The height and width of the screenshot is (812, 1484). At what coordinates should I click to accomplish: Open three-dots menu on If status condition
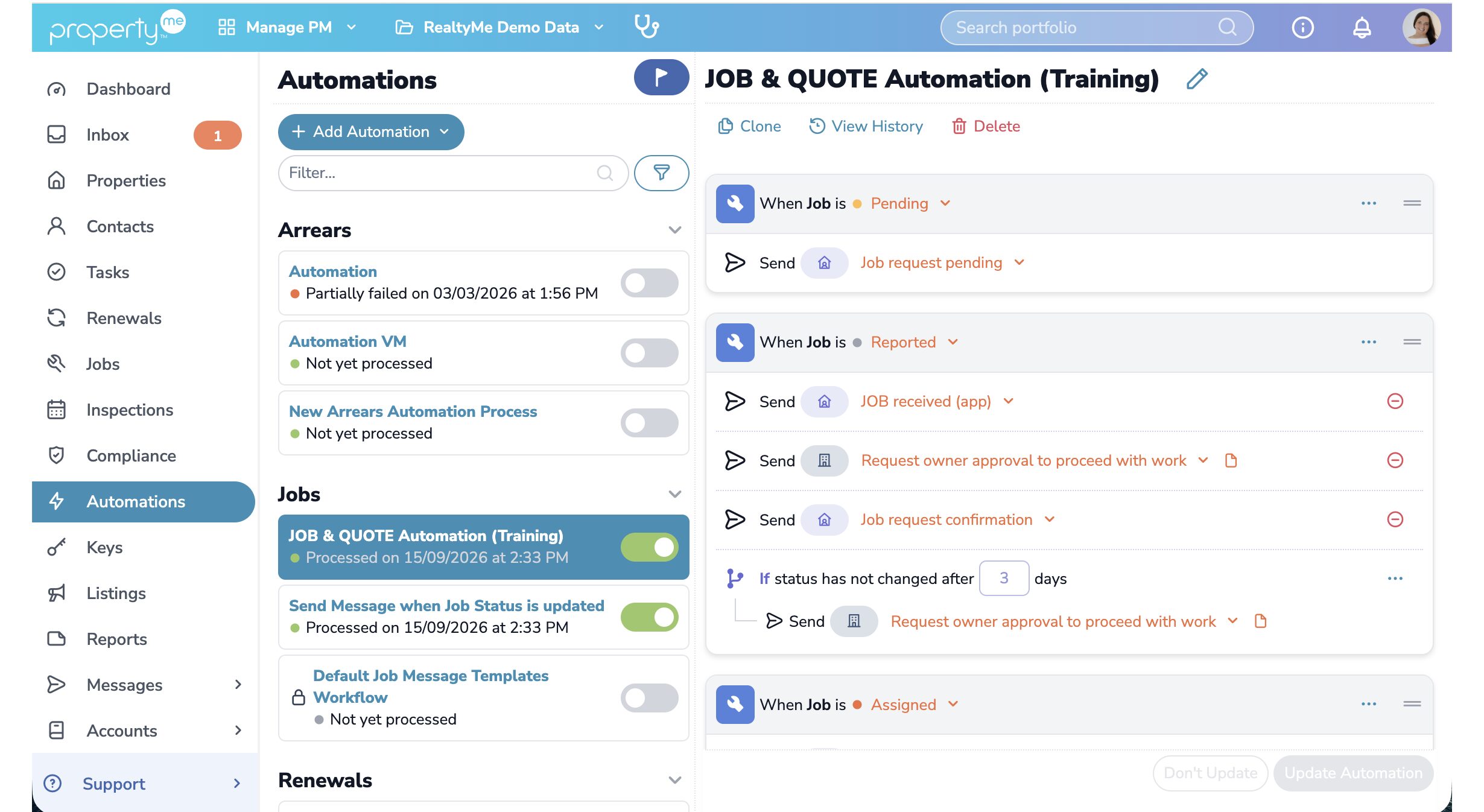1395,579
